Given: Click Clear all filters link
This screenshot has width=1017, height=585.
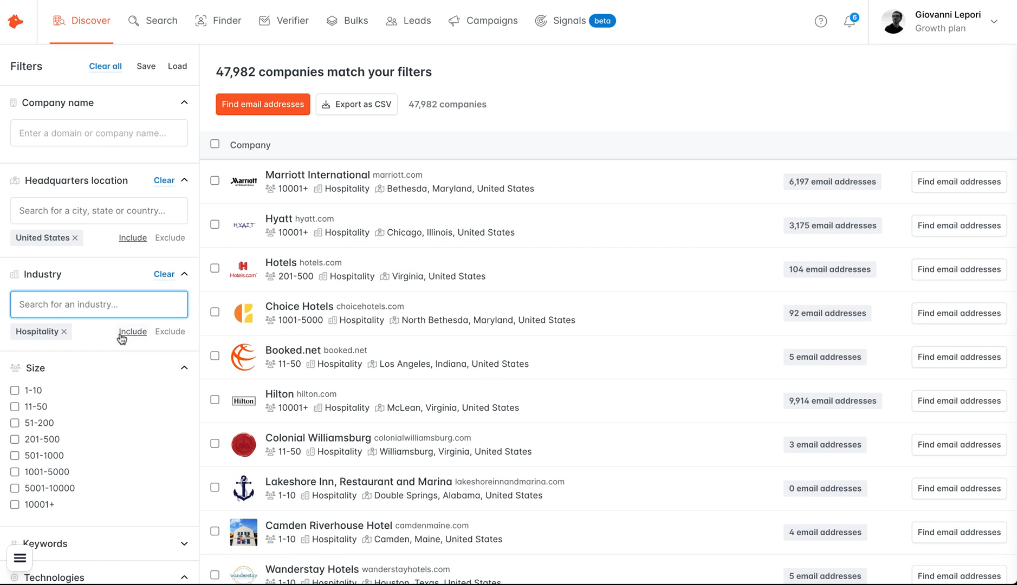Looking at the screenshot, I should 105,66.
